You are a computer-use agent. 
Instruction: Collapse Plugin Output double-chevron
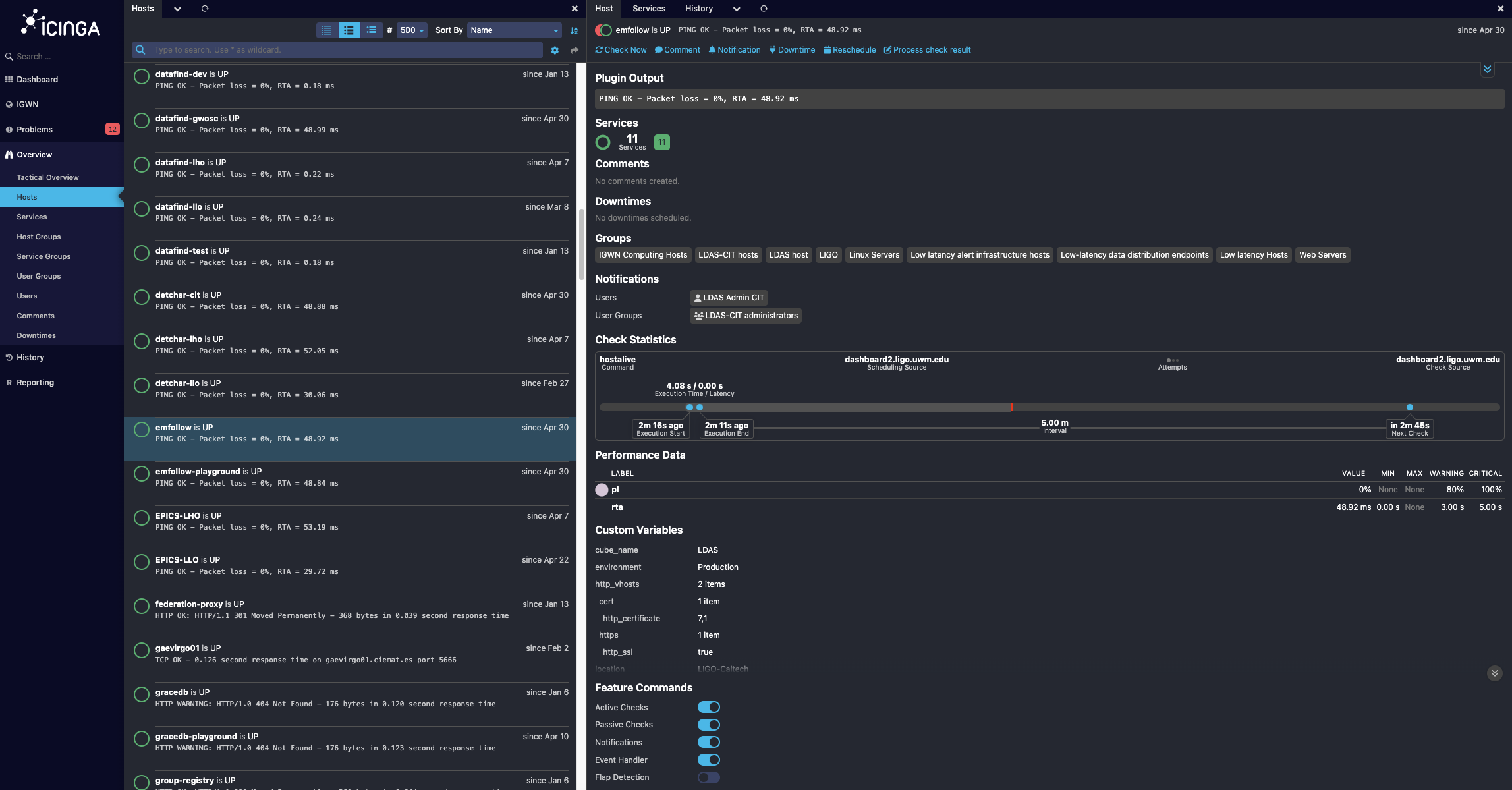coord(1487,69)
